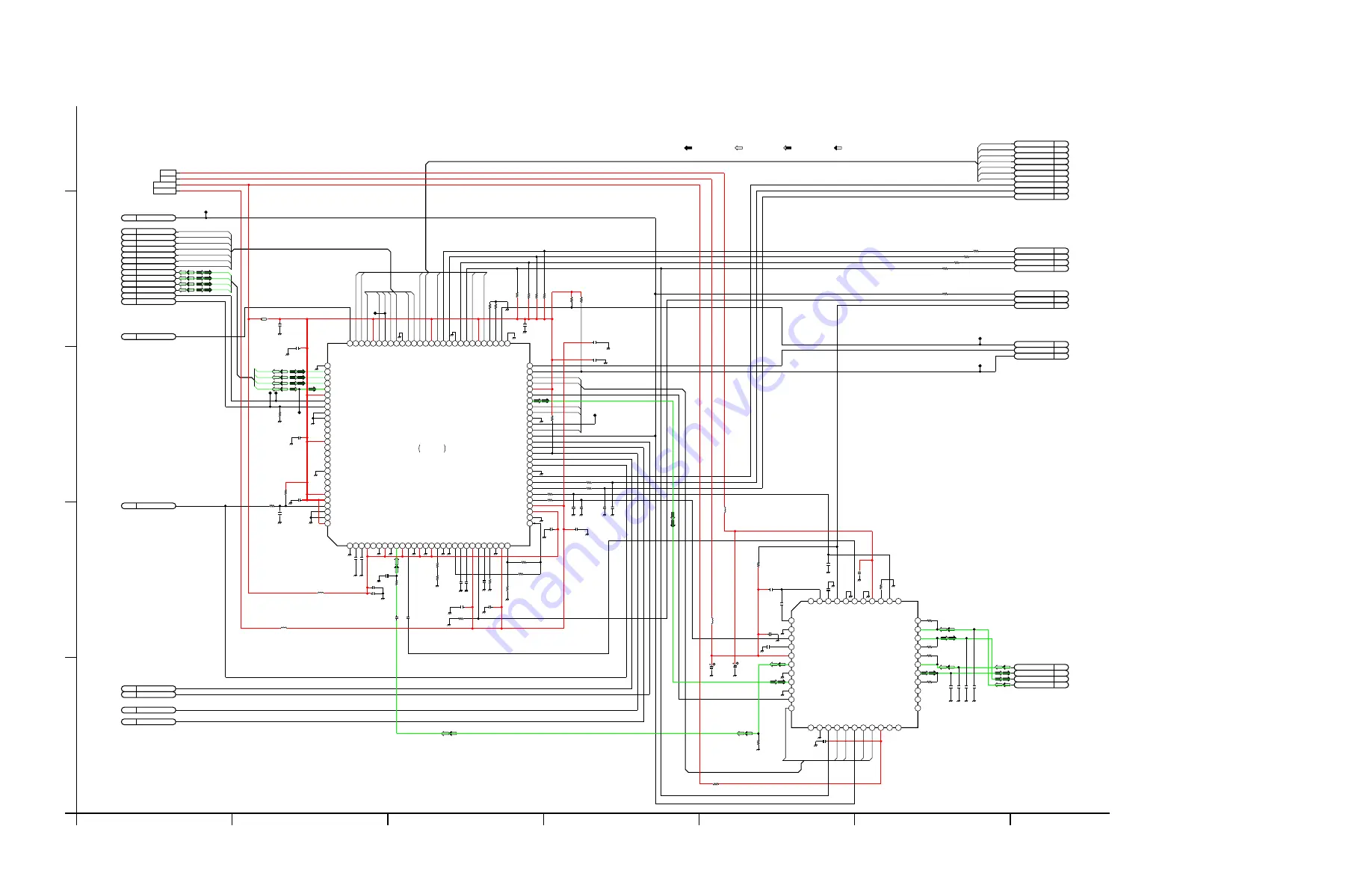
Task: Click the smaller square IC chip at lower right
Action: [x=854, y=664]
